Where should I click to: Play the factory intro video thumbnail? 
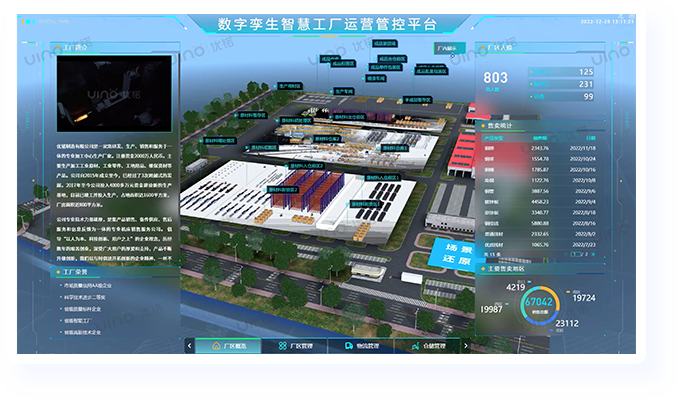point(114,93)
